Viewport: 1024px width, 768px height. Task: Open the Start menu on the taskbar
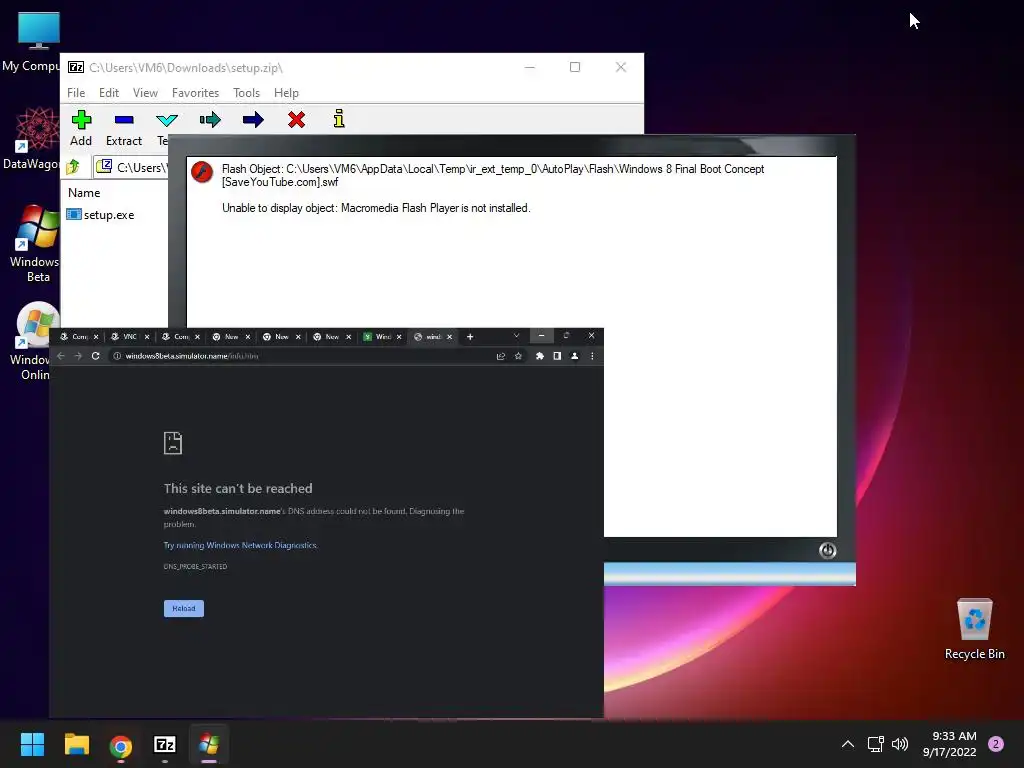[x=32, y=744]
